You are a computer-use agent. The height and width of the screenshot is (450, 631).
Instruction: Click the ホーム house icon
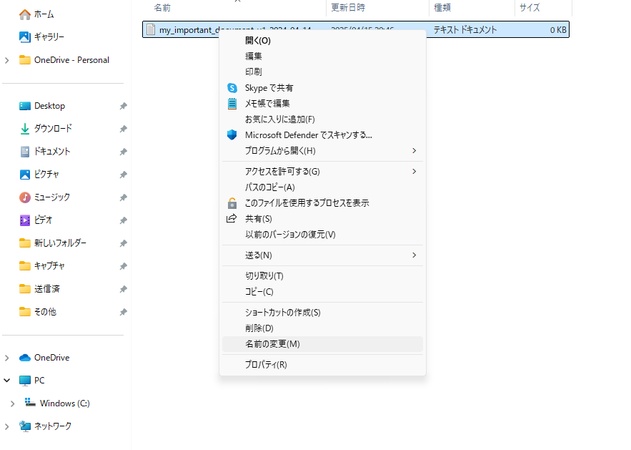(25, 14)
